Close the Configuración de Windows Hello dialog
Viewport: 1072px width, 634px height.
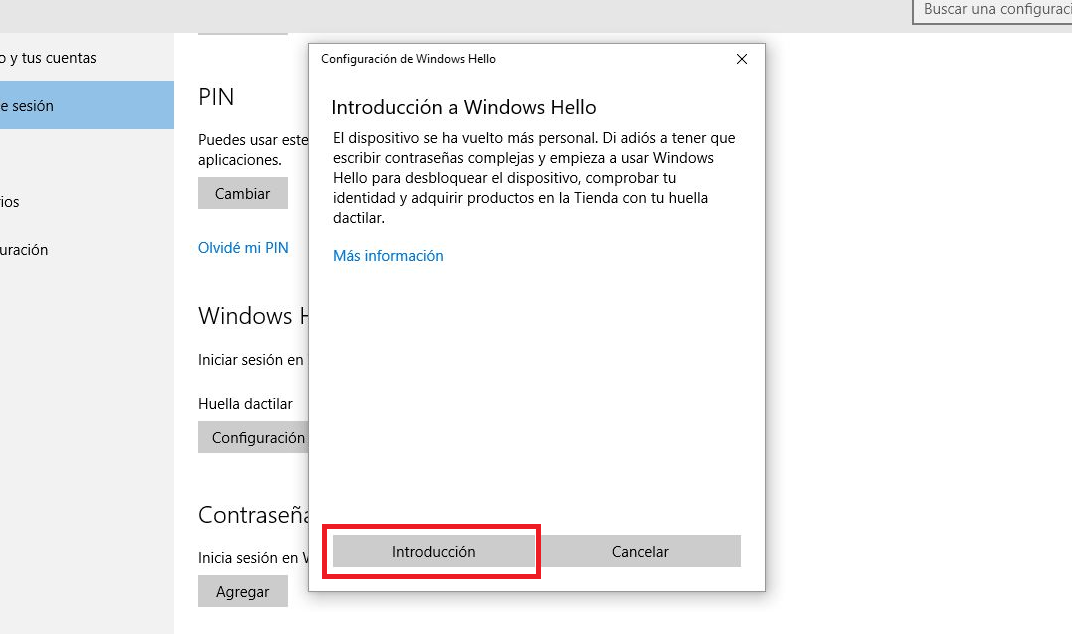742,59
